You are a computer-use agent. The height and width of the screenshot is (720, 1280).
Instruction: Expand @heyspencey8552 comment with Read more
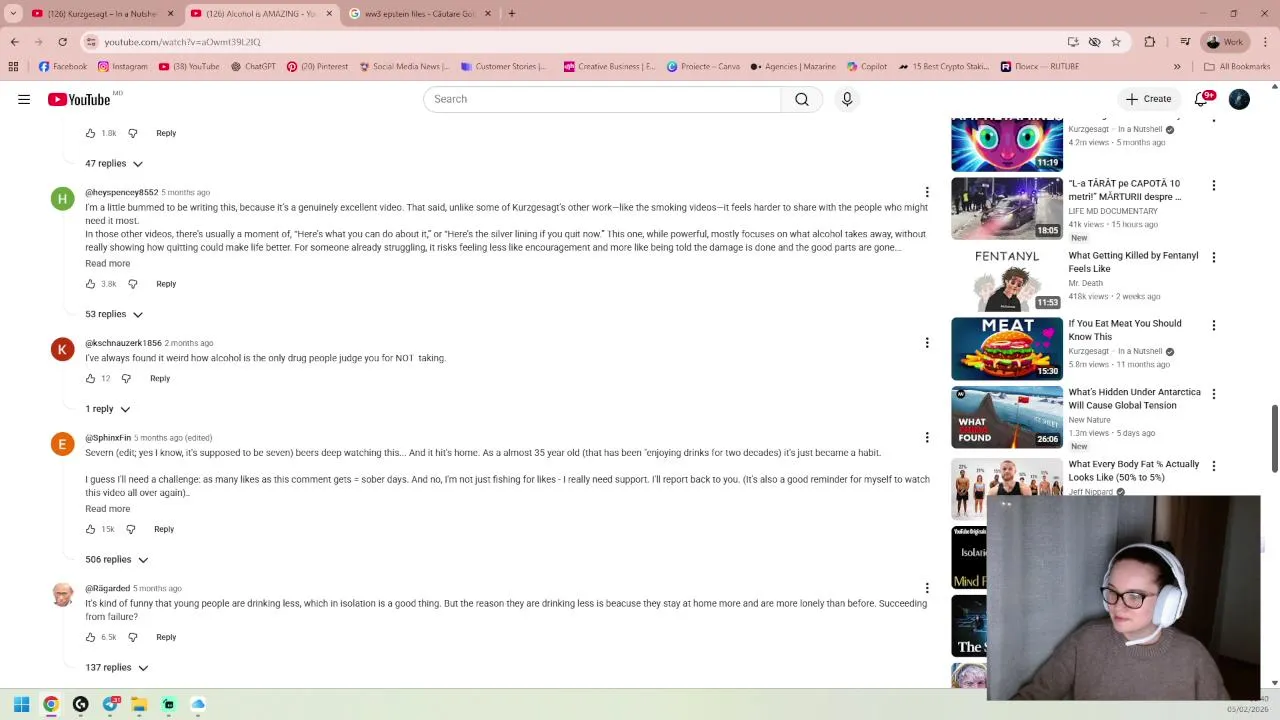coord(107,264)
